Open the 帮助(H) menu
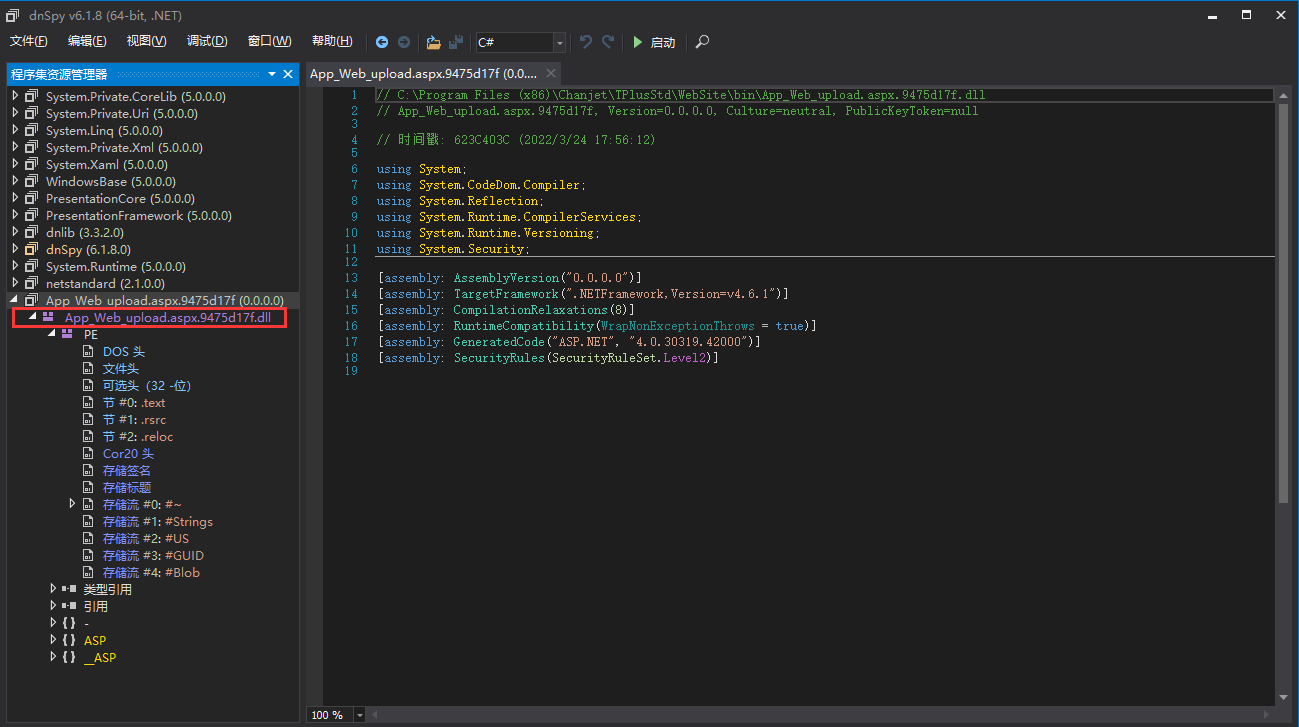The width and height of the screenshot is (1299, 727). [x=332, y=41]
